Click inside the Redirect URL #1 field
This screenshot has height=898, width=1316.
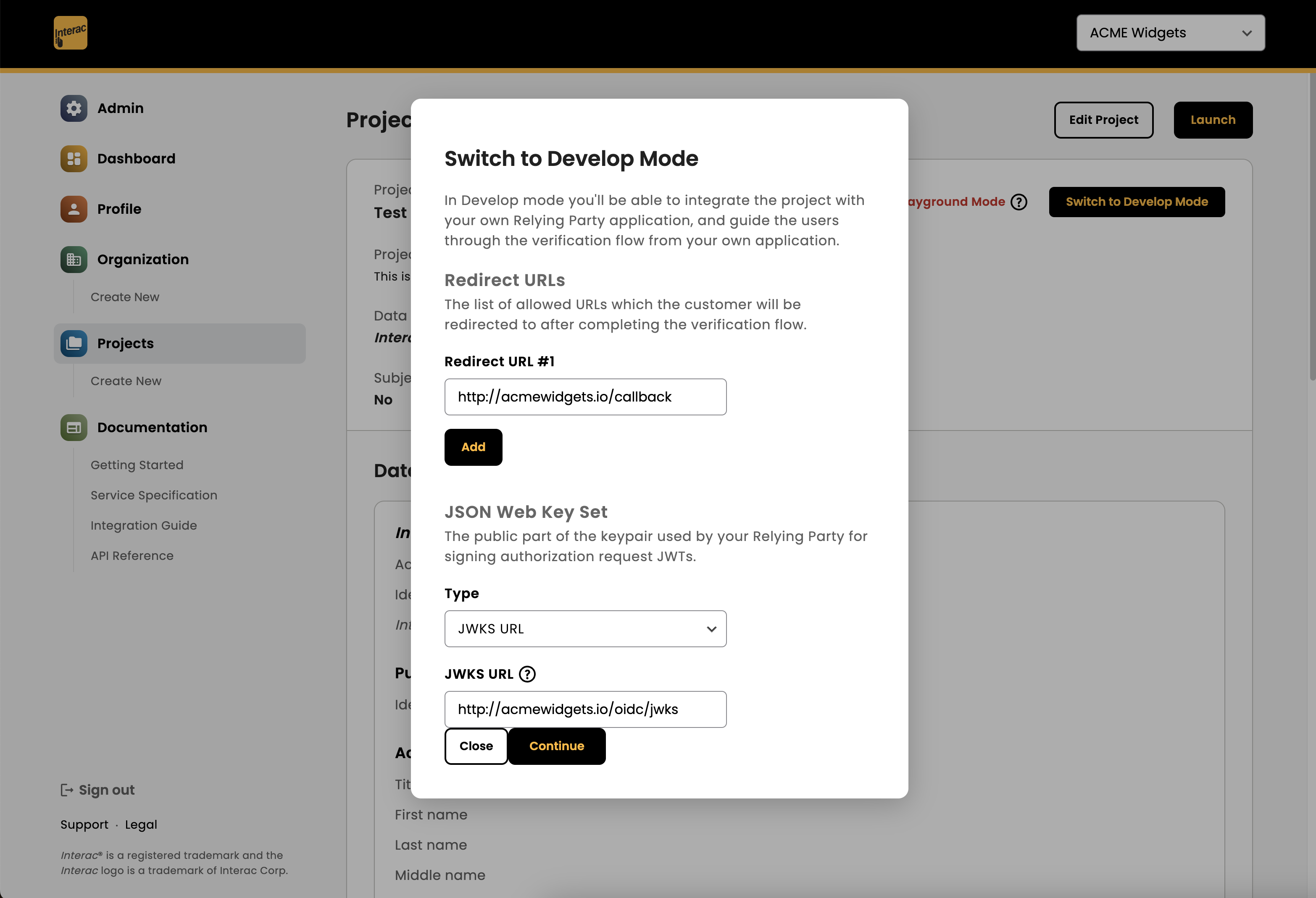(585, 396)
